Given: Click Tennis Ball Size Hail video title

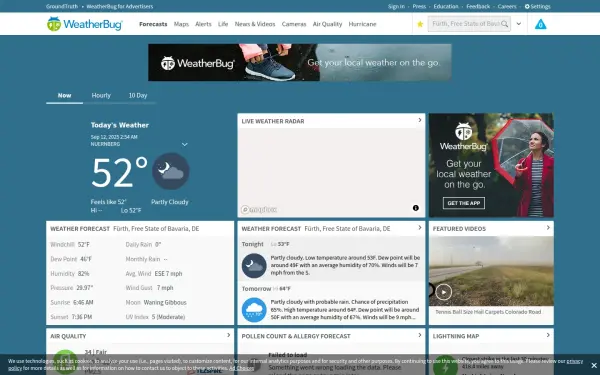Looking at the screenshot, I should (488, 312).
